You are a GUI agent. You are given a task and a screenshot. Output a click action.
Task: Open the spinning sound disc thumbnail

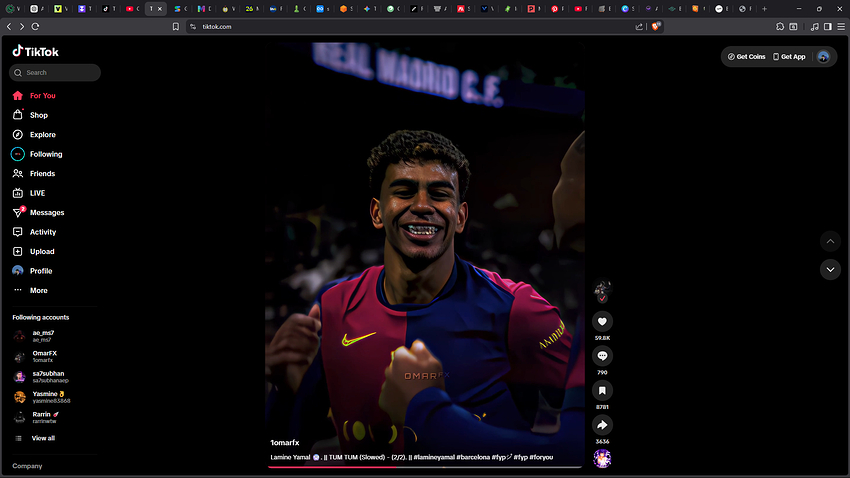pyautogui.click(x=602, y=458)
